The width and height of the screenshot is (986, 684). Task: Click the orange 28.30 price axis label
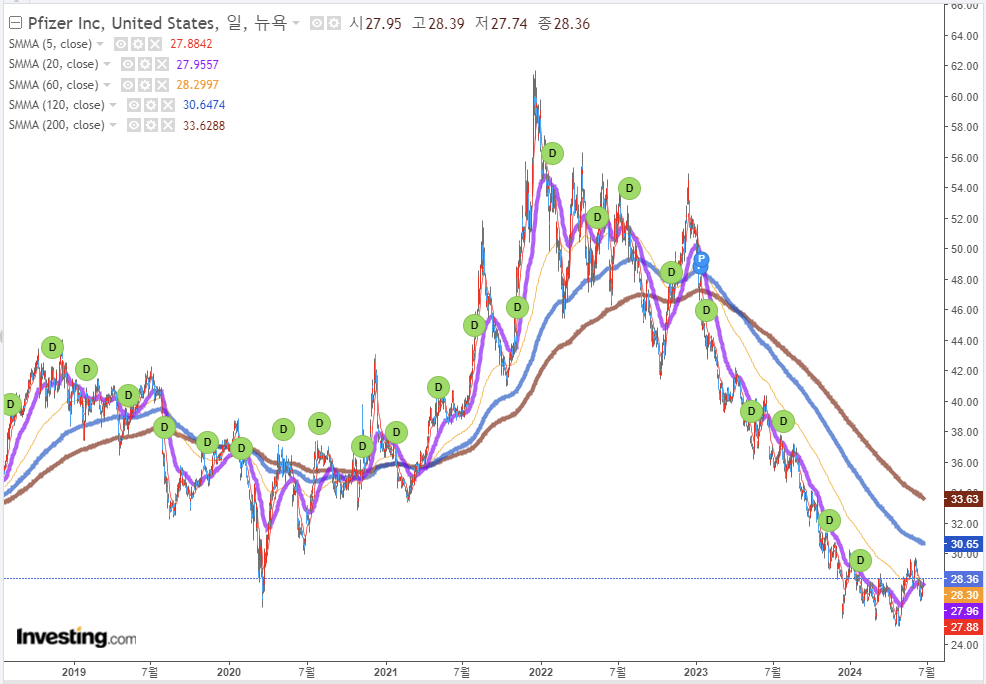pos(963,595)
